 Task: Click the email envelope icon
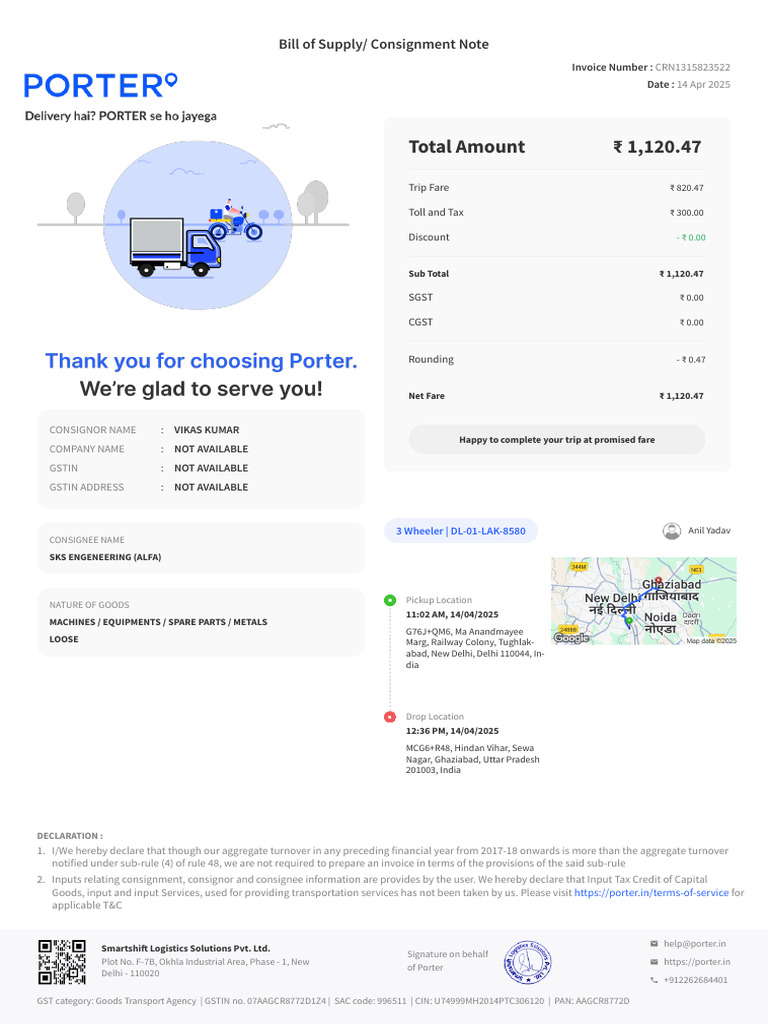coord(654,943)
